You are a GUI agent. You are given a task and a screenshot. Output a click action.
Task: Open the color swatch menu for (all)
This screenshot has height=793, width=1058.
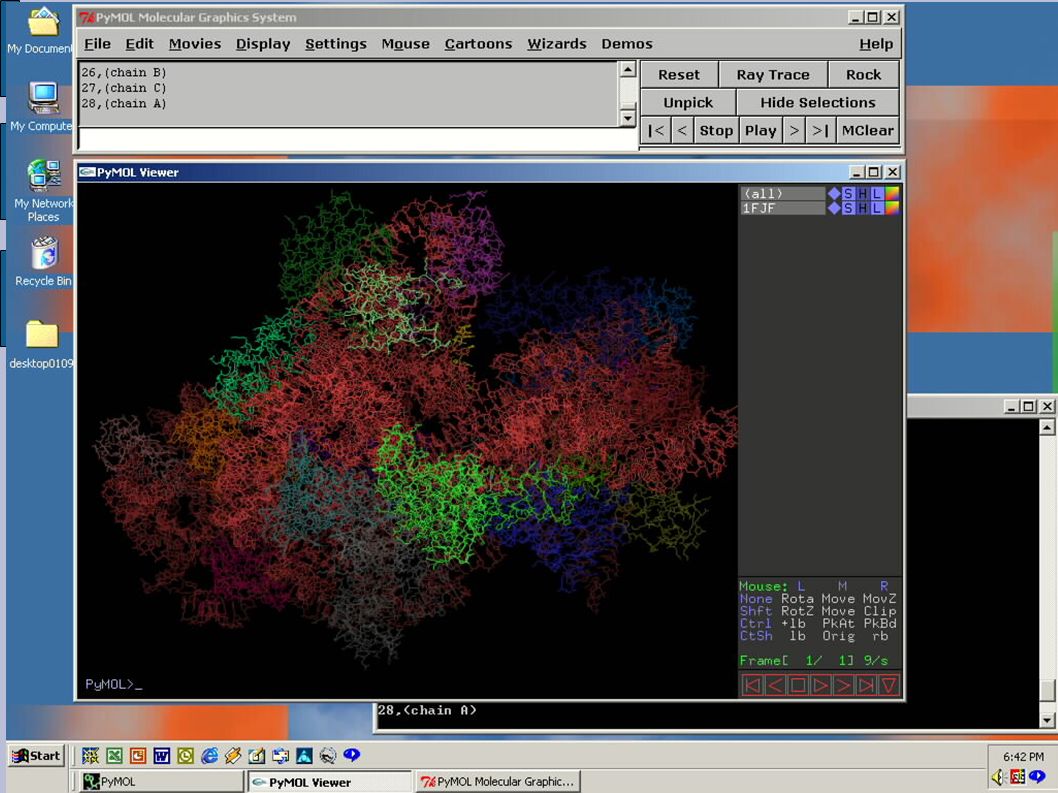click(x=892, y=194)
